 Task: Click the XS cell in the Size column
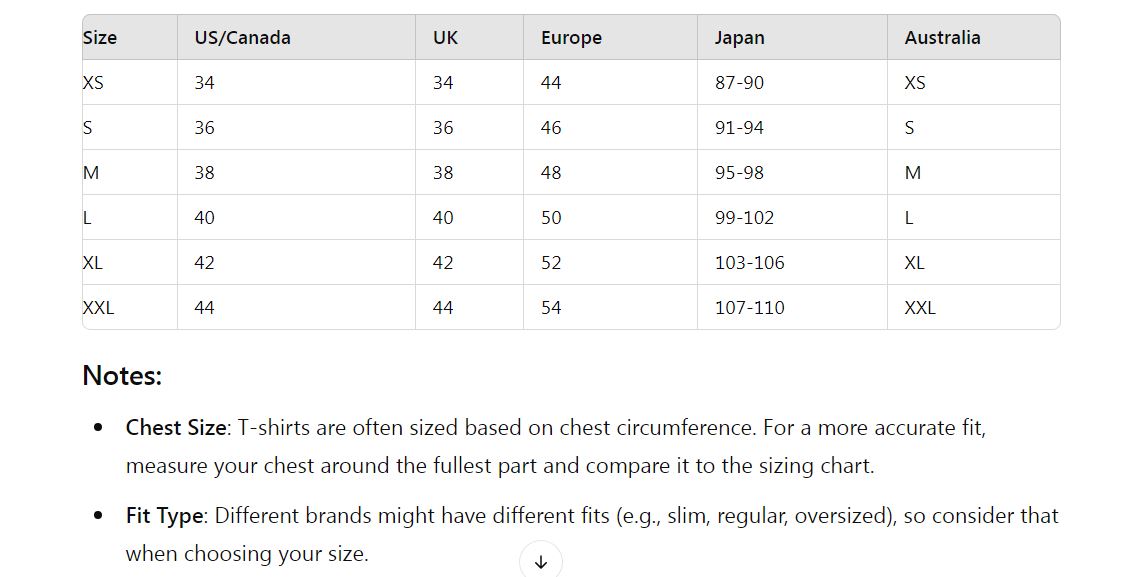click(93, 83)
